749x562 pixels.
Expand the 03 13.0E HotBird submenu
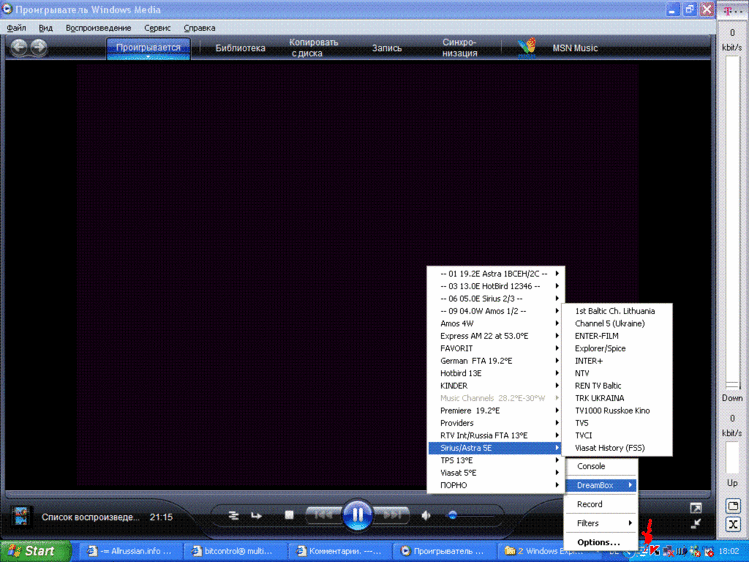pos(496,286)
